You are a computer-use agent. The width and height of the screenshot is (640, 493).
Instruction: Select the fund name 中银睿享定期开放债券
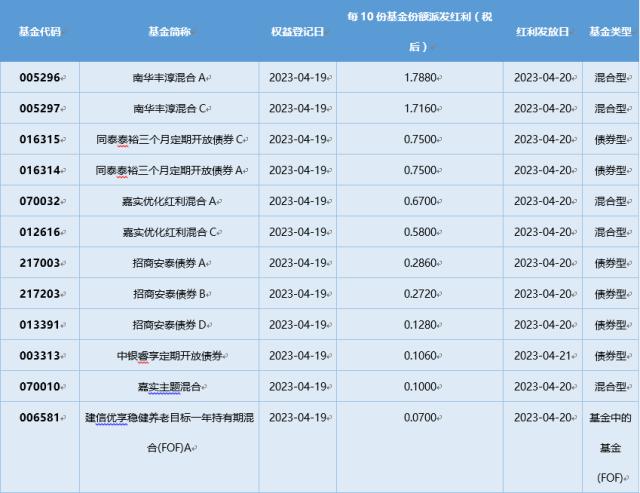point(169,355)
